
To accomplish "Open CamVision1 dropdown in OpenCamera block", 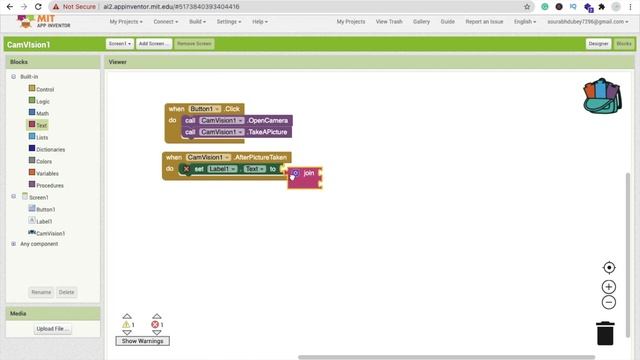I will 222,120.
